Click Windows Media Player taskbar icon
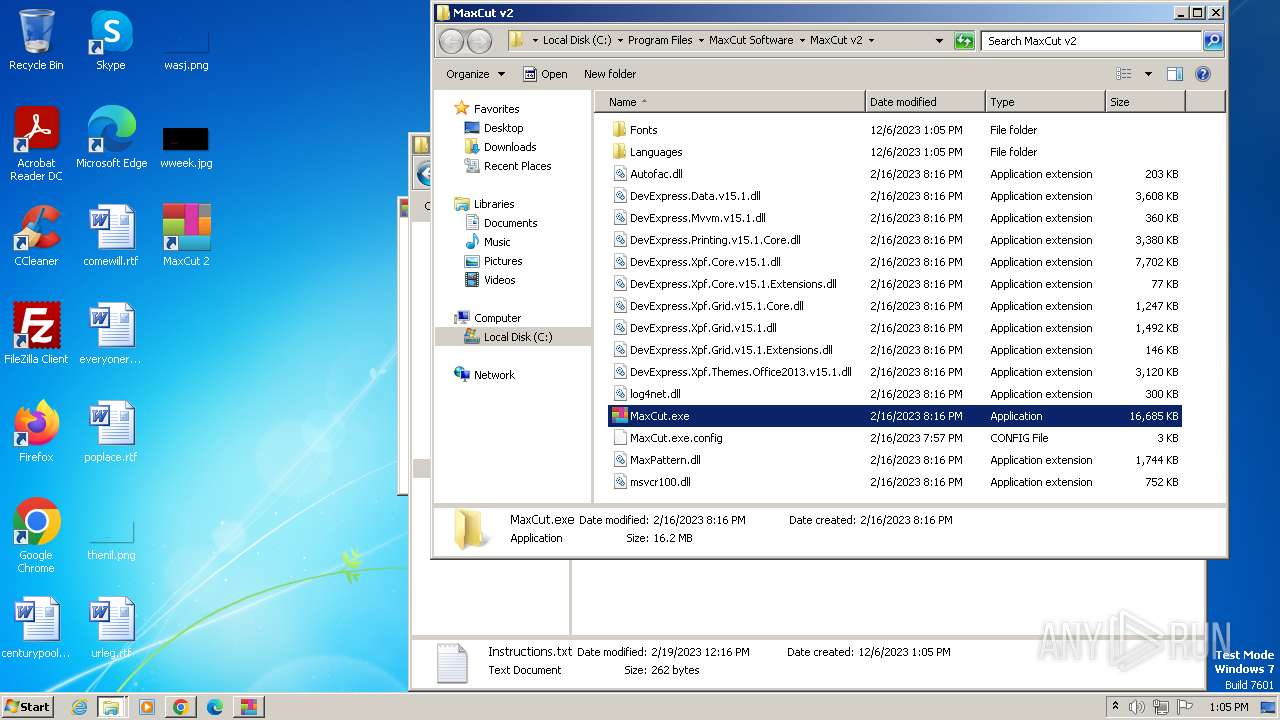Screen dimensions: 1280x720 point(147,707)
